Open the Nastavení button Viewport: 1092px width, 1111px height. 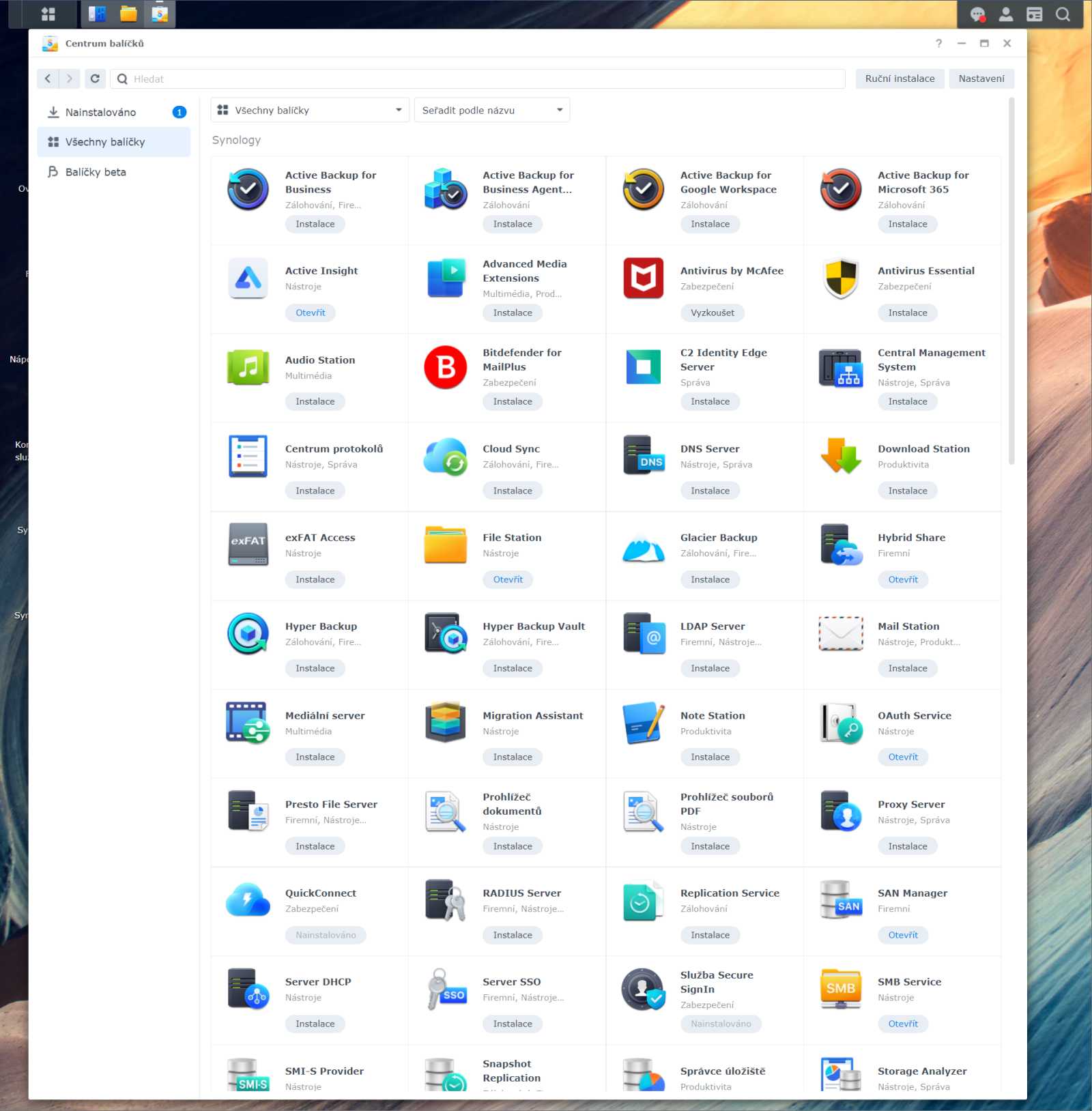[981, 78]
